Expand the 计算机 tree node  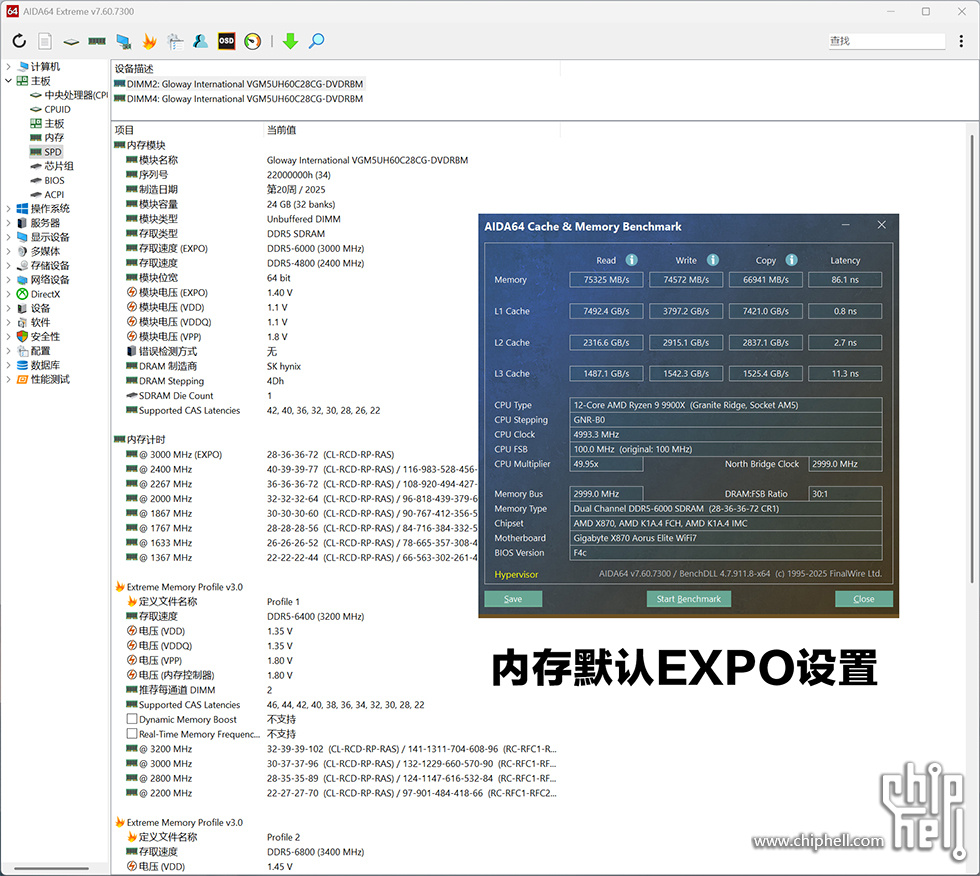click(x=8, y=67)
